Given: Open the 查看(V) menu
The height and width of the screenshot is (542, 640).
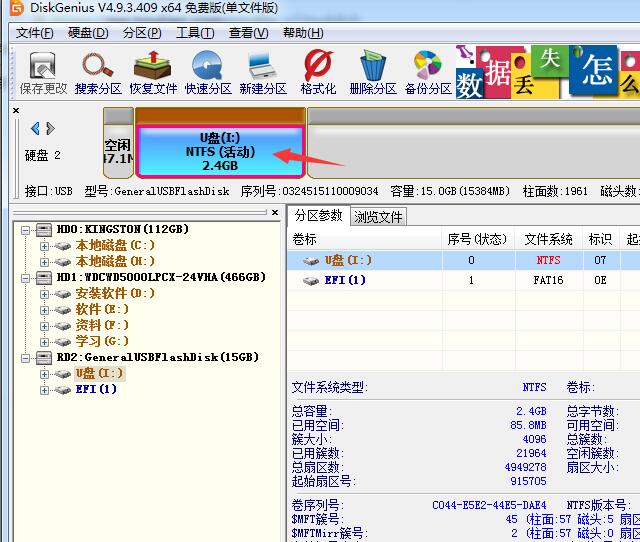Looking at the screenshot, I should tap(249, 33).
